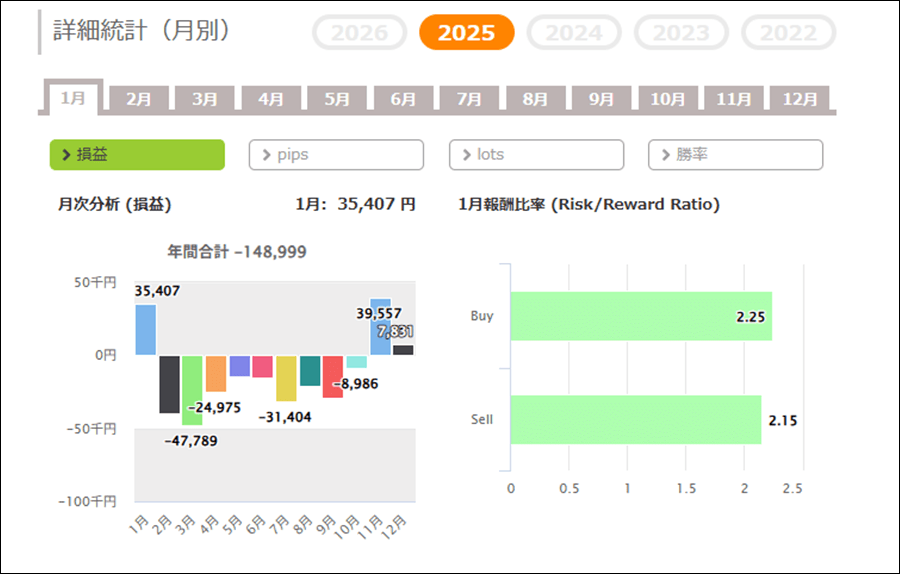Open the 6月 month tab

pos(403,99)
